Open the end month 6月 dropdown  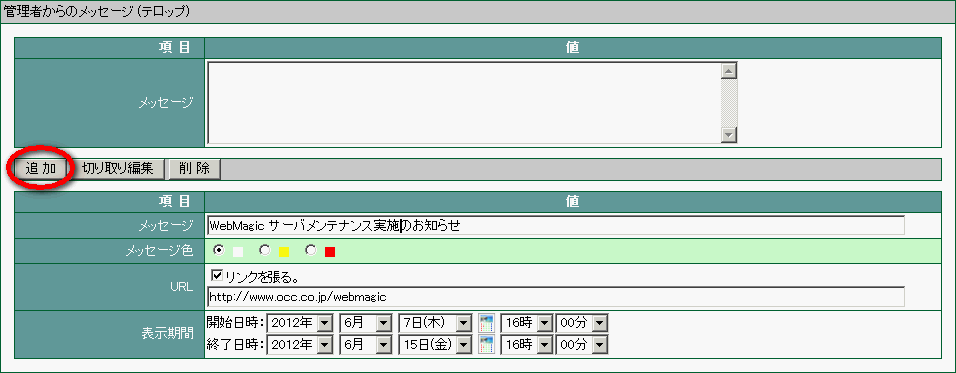(366, 345)
